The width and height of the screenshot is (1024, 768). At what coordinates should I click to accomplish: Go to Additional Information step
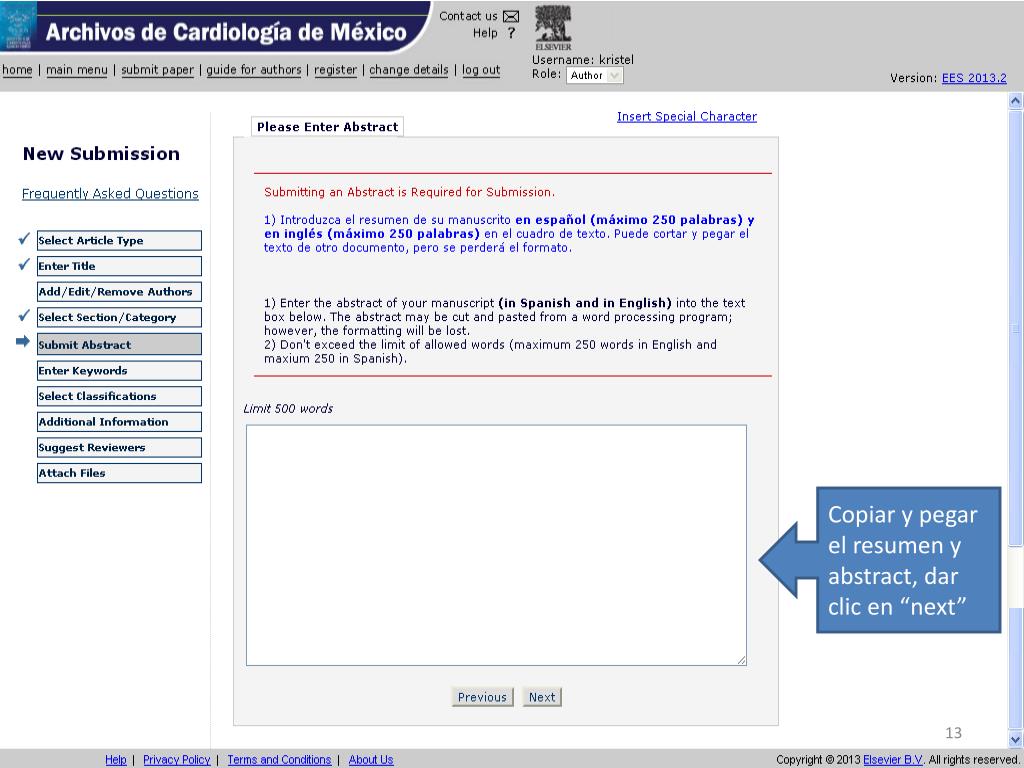click(119, 422)
